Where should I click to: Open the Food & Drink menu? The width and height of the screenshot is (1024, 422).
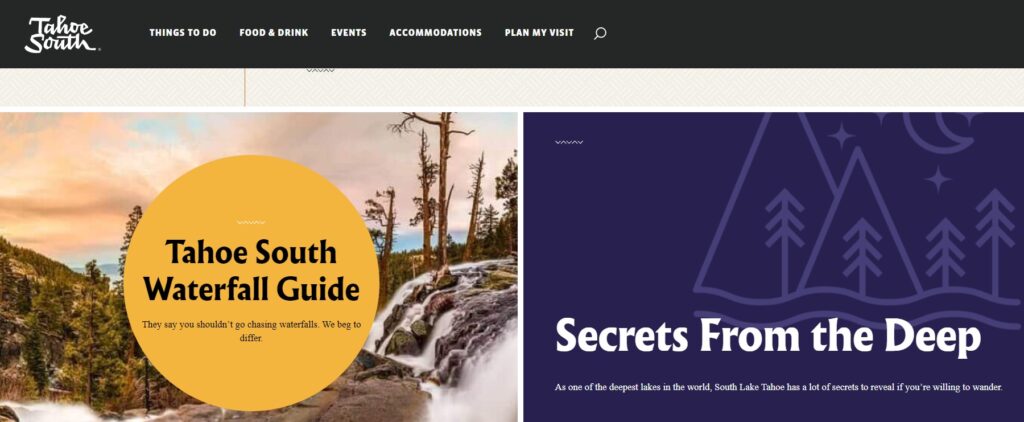pos(274,33)
